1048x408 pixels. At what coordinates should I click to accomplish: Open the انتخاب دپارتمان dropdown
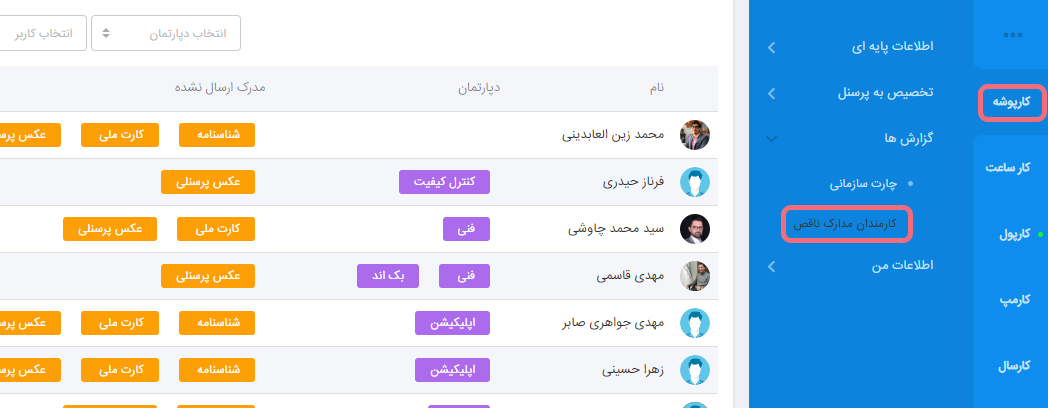pyautogui.click(x=166, y=33)
